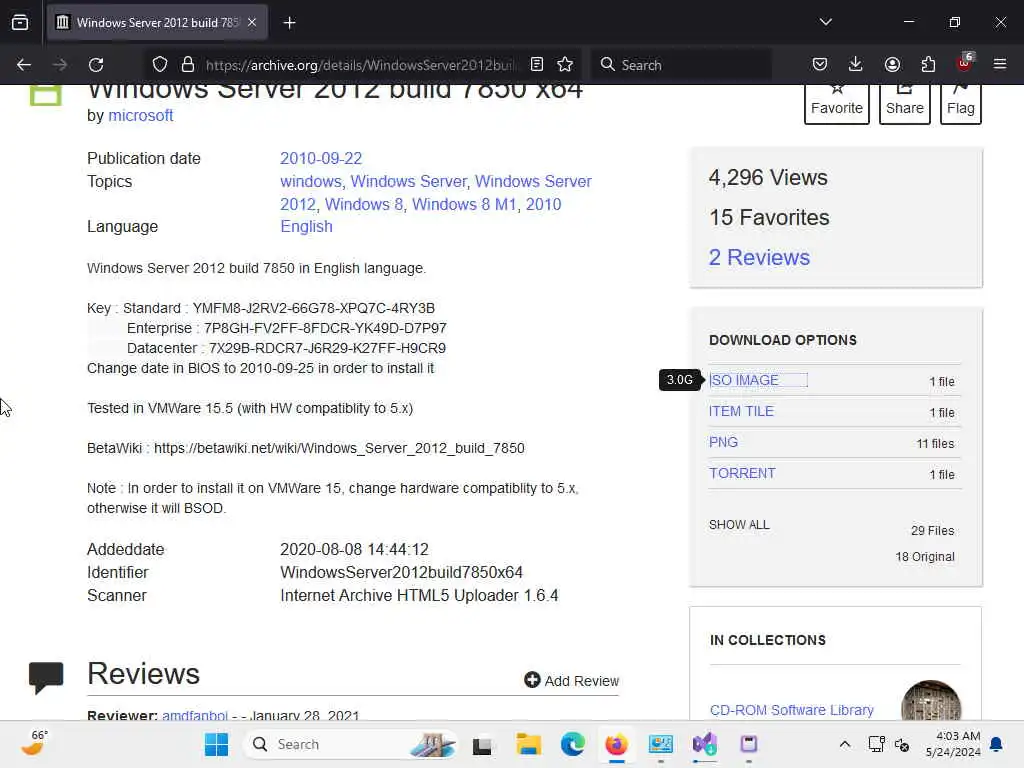
Task: Open the muted volume tray icon
Action: click(902, 745)
